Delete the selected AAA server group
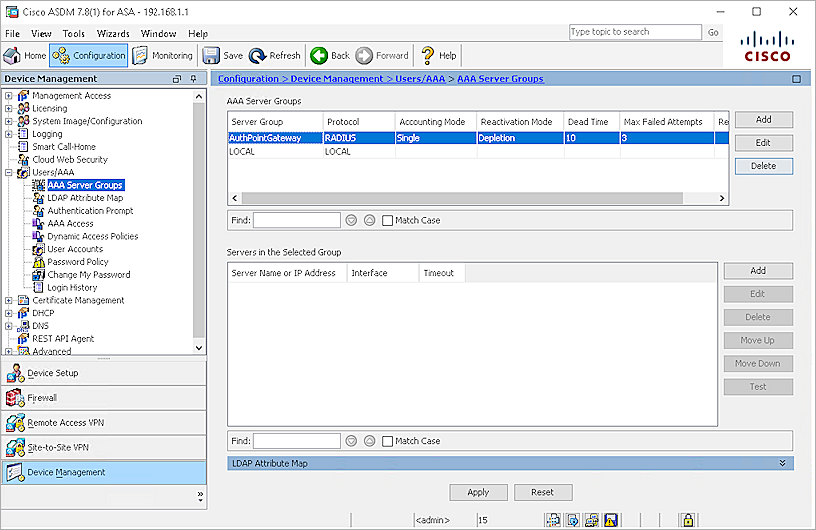The image size is (816, 530). pos(763,166)
